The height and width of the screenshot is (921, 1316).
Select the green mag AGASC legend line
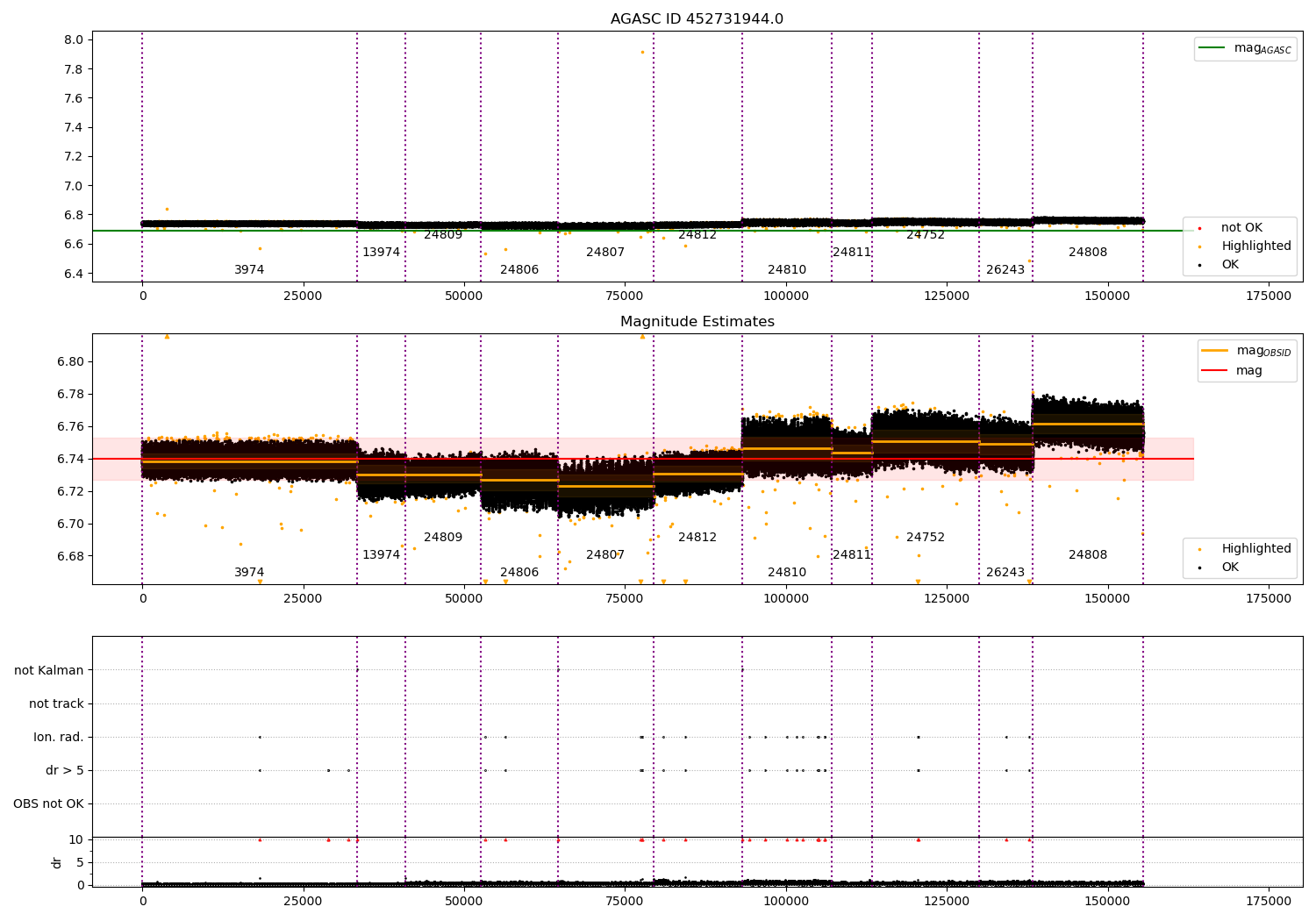pyautogui.click(x=1212, y=48)
